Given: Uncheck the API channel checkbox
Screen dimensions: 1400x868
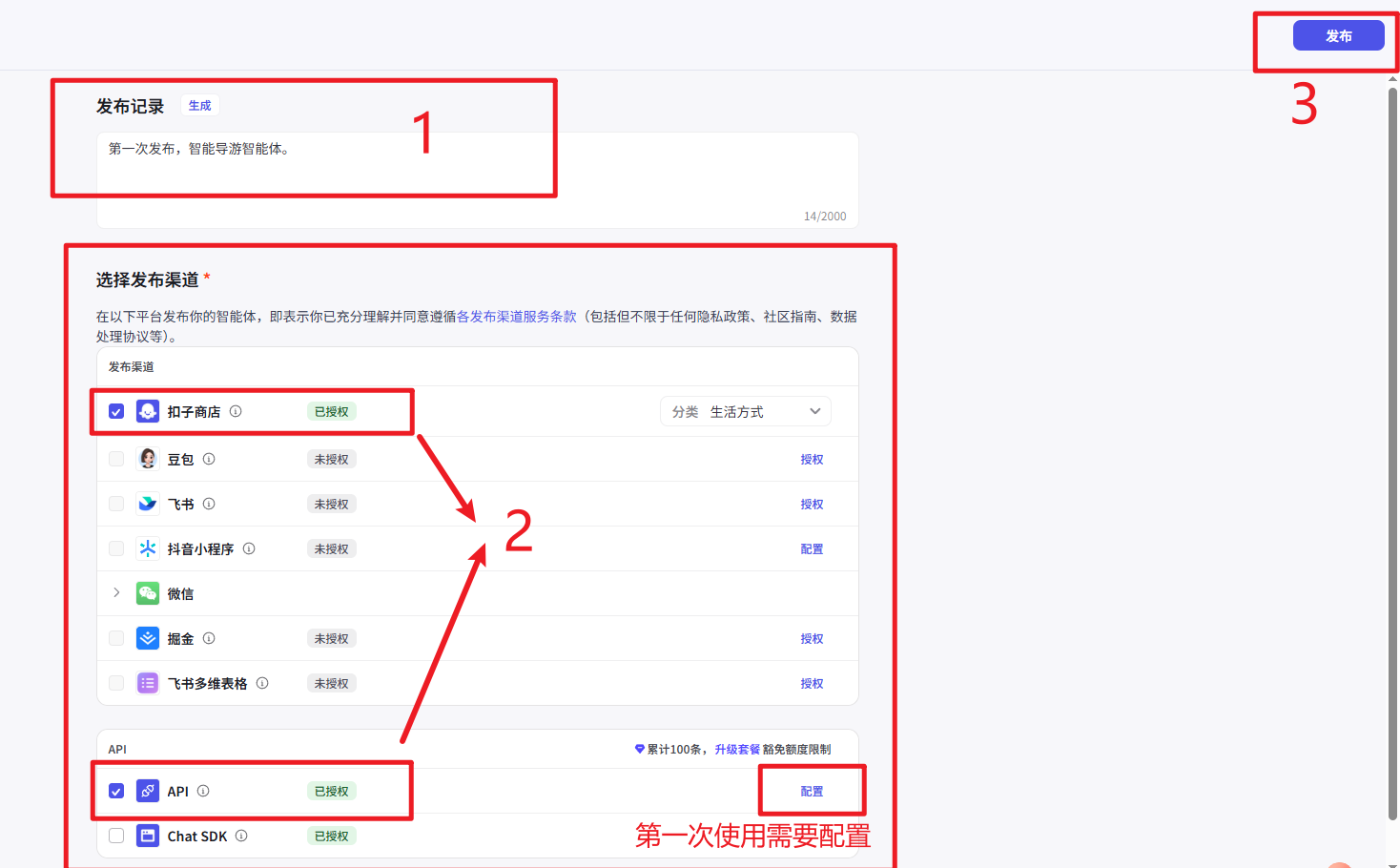Looking at the screenshot, I should 116,791.
